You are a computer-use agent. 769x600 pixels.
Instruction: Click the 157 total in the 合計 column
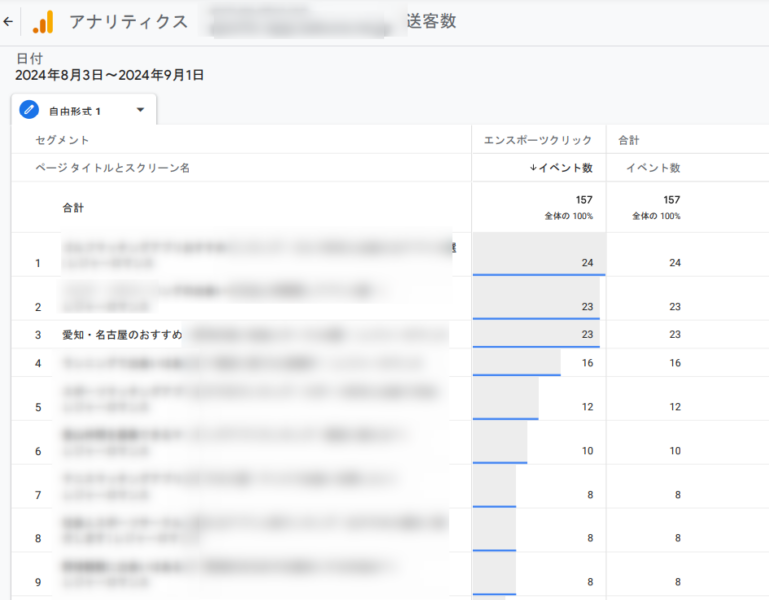point(672,200)
